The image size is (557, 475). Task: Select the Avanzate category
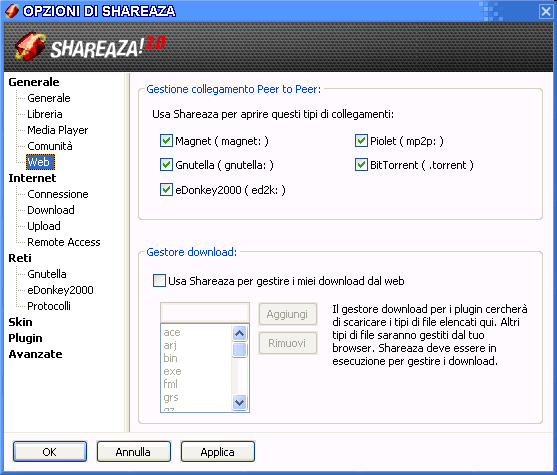click(35, 354)
